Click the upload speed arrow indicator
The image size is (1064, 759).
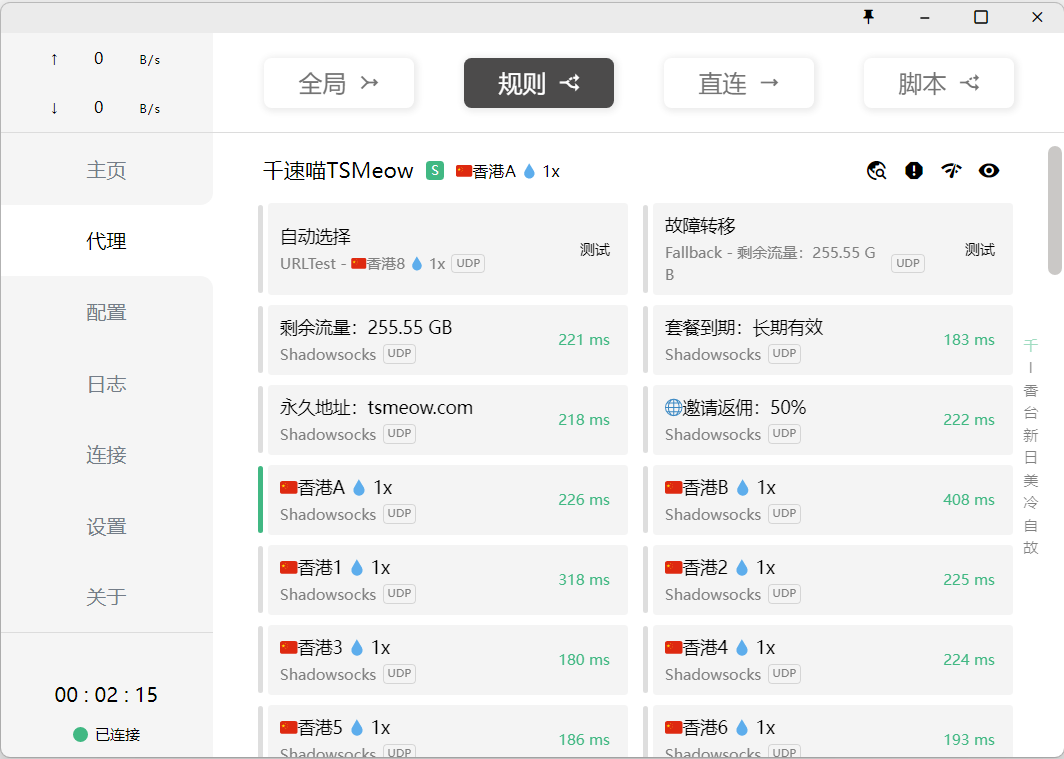point(54,60)
